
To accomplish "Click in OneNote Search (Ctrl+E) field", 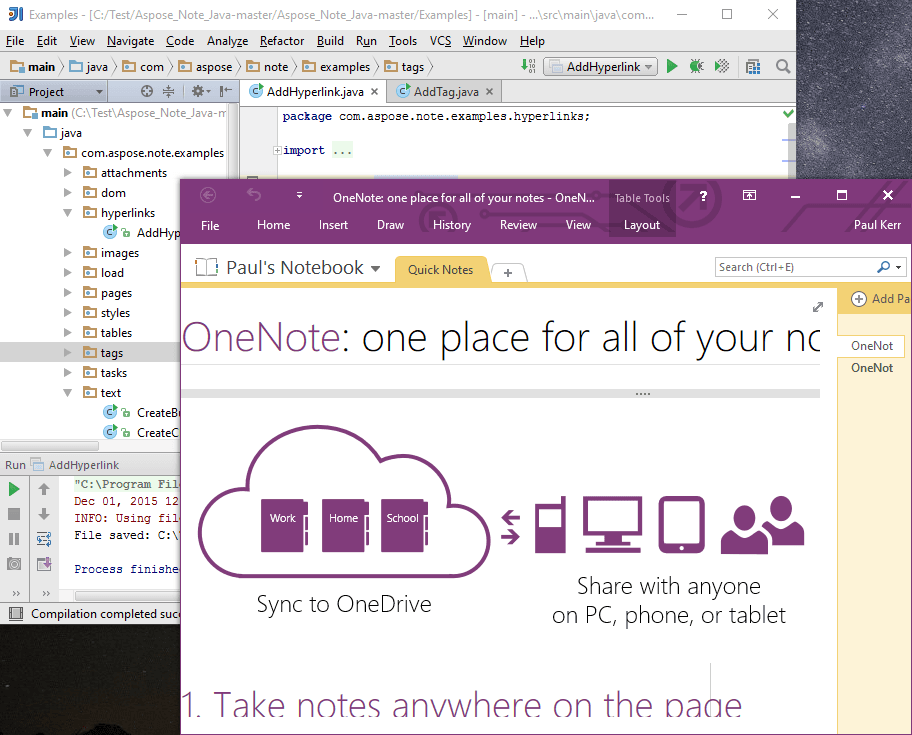I will click(795, 267).
